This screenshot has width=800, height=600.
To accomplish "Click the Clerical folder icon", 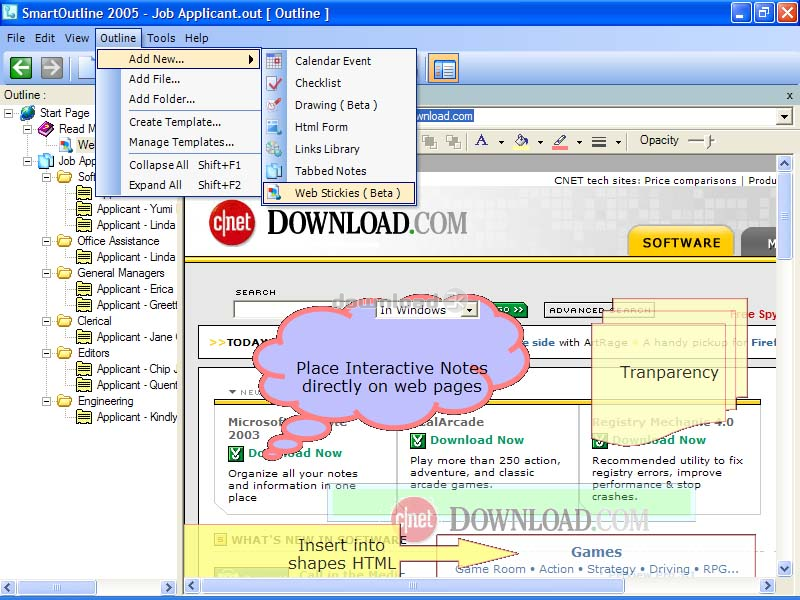I will 64,320.
